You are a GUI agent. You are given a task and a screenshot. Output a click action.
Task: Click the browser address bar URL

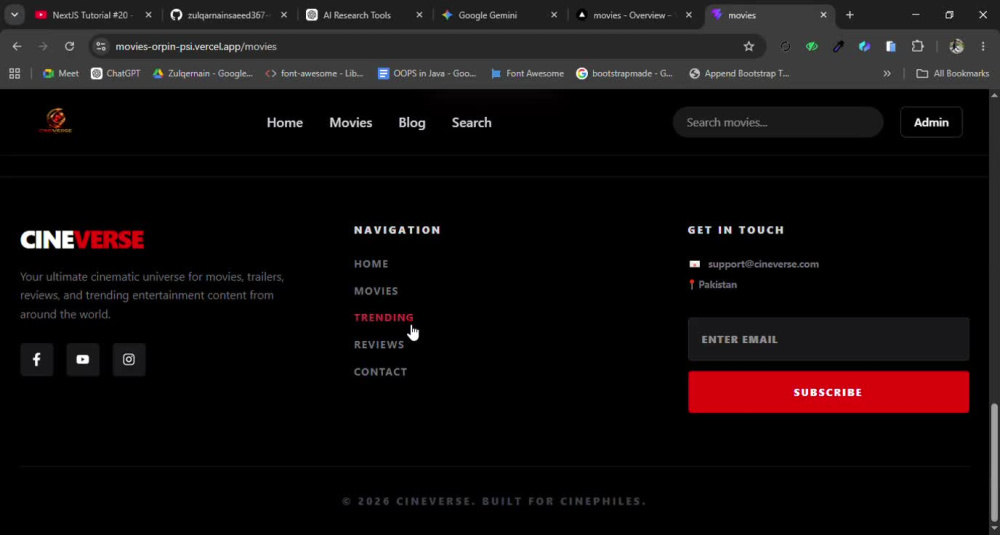(196, 47)
